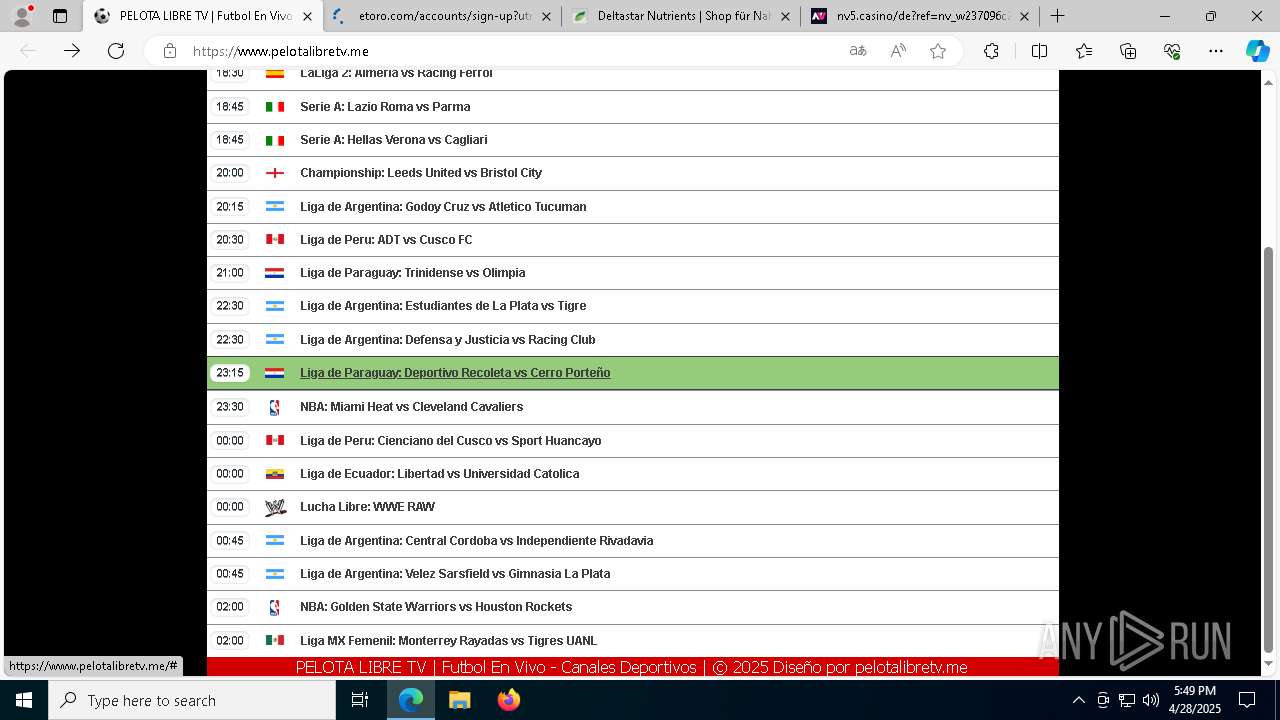
Task: Switch to the nv5.casino tab
Action: pyautogui.click(x=921, y=16)
